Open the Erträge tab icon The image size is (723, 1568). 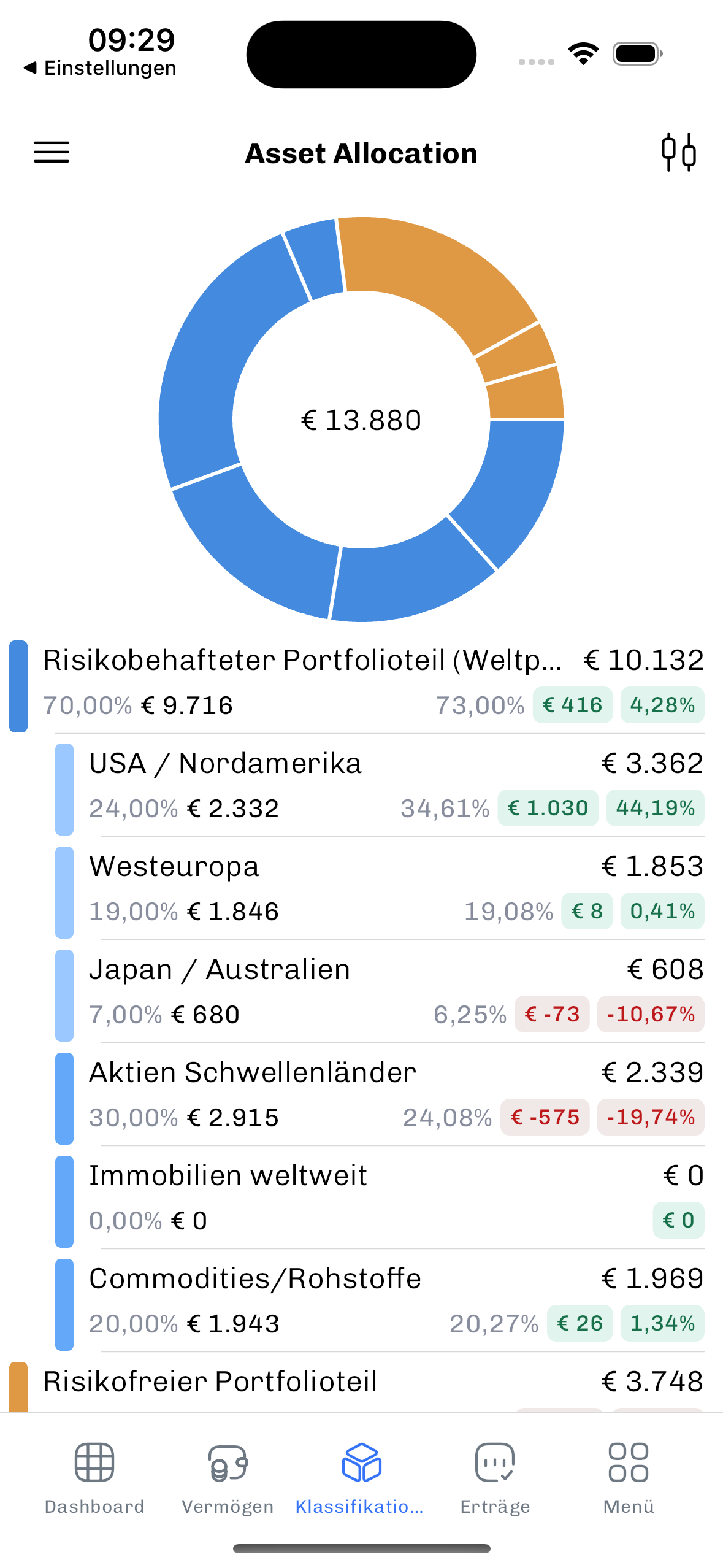[x=495, y=1462]
